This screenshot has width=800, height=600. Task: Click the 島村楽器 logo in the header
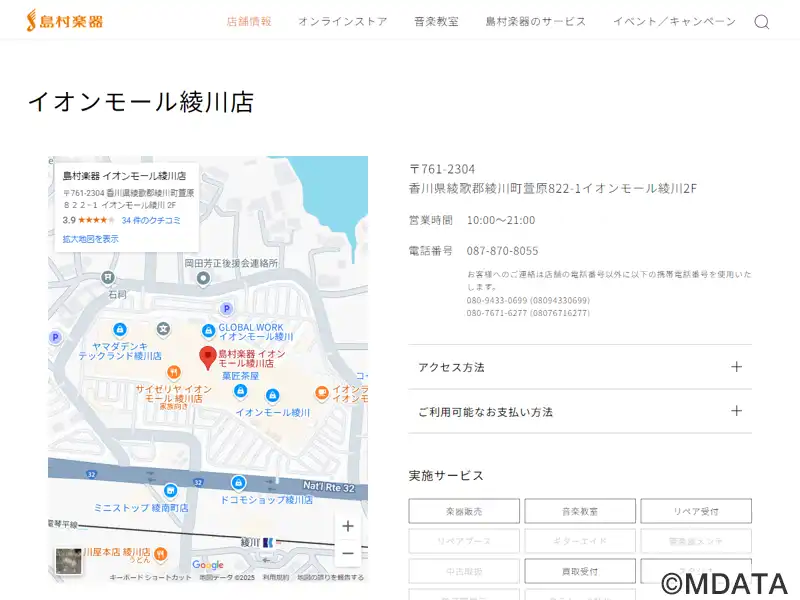pos(65,20)
